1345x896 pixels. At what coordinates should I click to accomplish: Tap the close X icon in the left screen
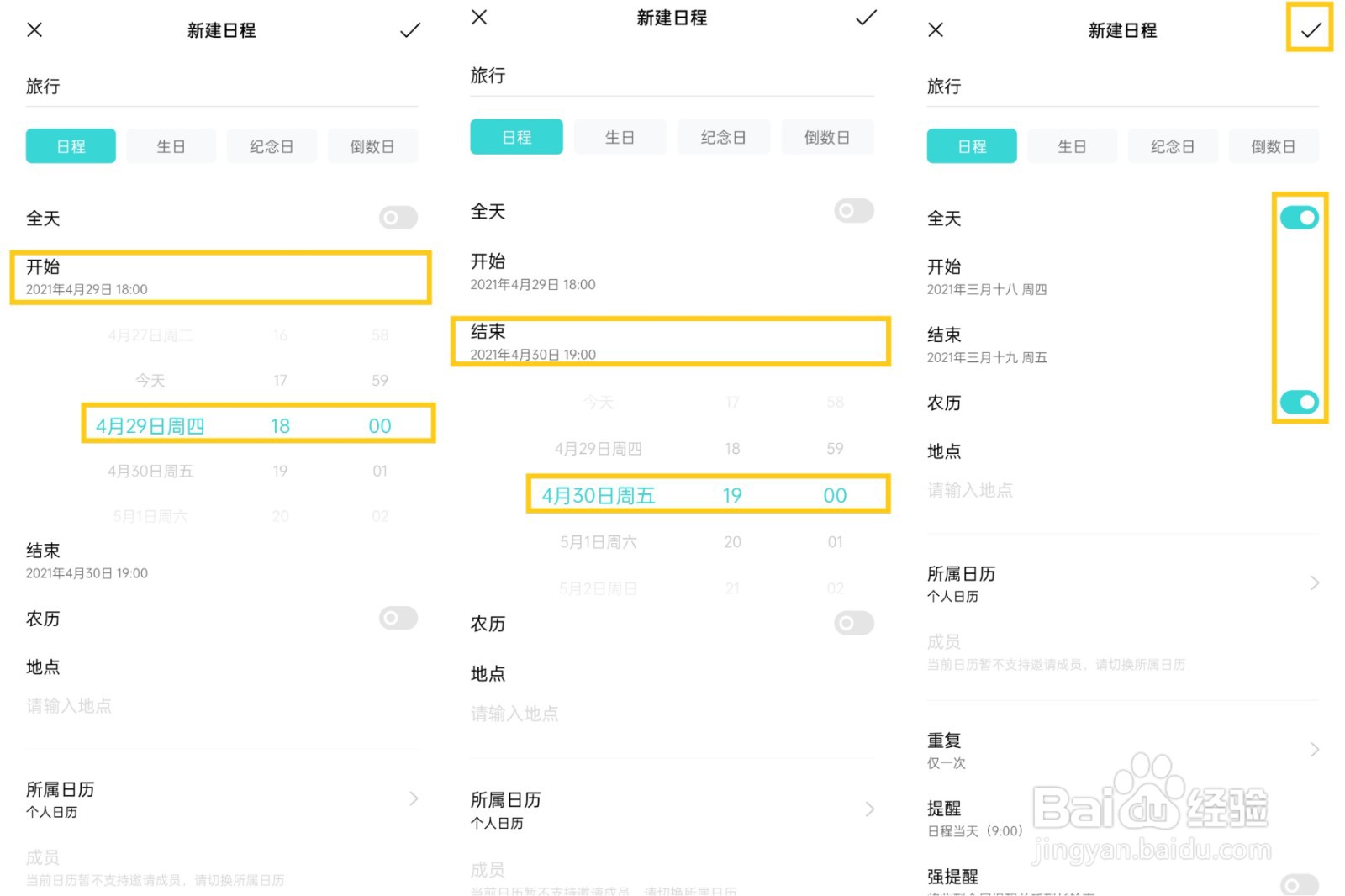(x=34, y=30)
